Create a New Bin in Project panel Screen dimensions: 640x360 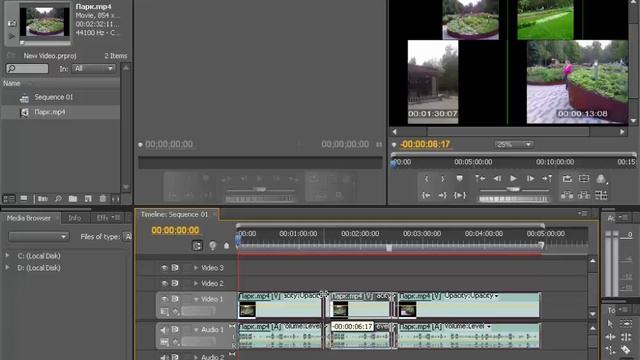(73, 199)
